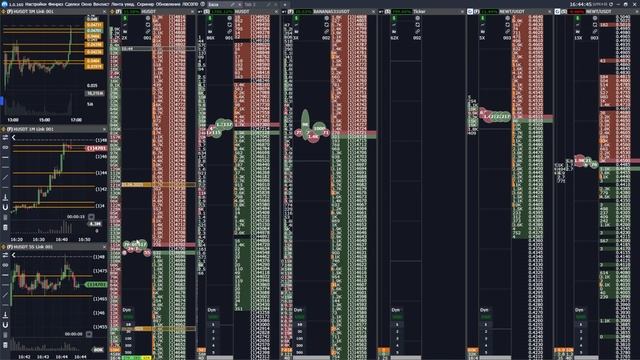
Task: Click the 16:44:45 clock in title bar
Action: point(580,4)
